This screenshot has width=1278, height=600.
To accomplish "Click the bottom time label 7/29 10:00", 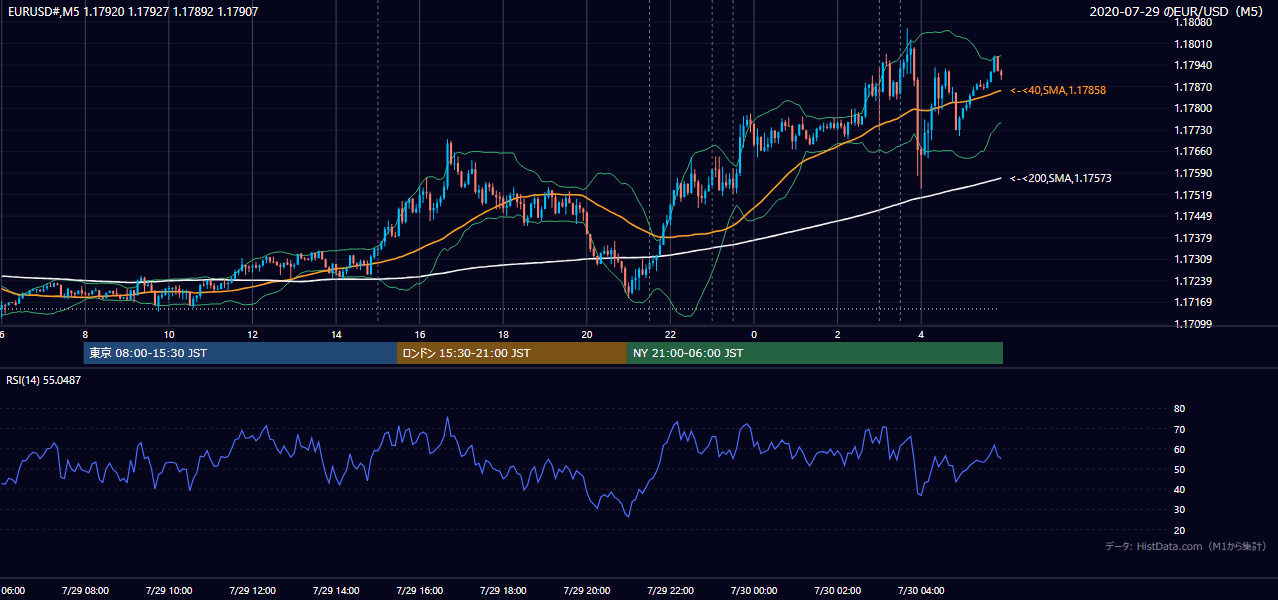I will (x=169, y=590).
